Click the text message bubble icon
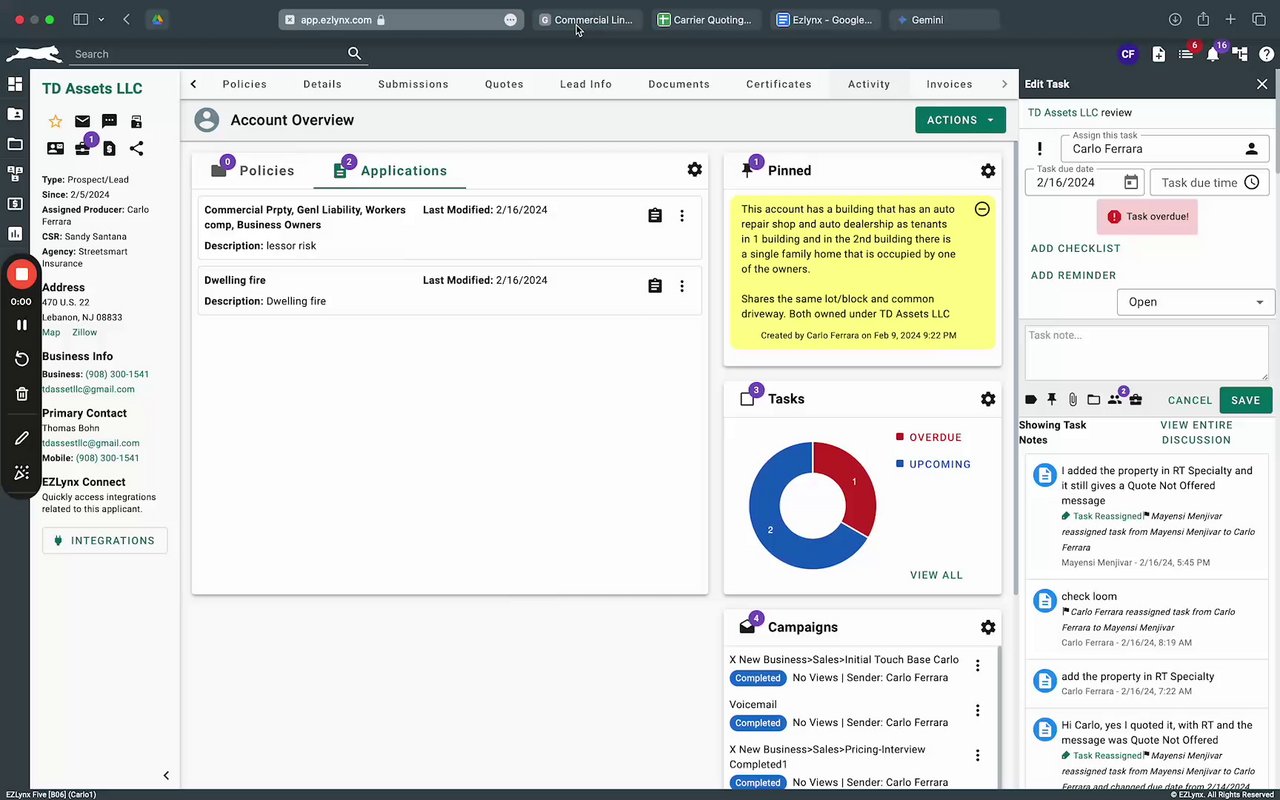This screenshot has height=800, width=1280. (109, 121)
